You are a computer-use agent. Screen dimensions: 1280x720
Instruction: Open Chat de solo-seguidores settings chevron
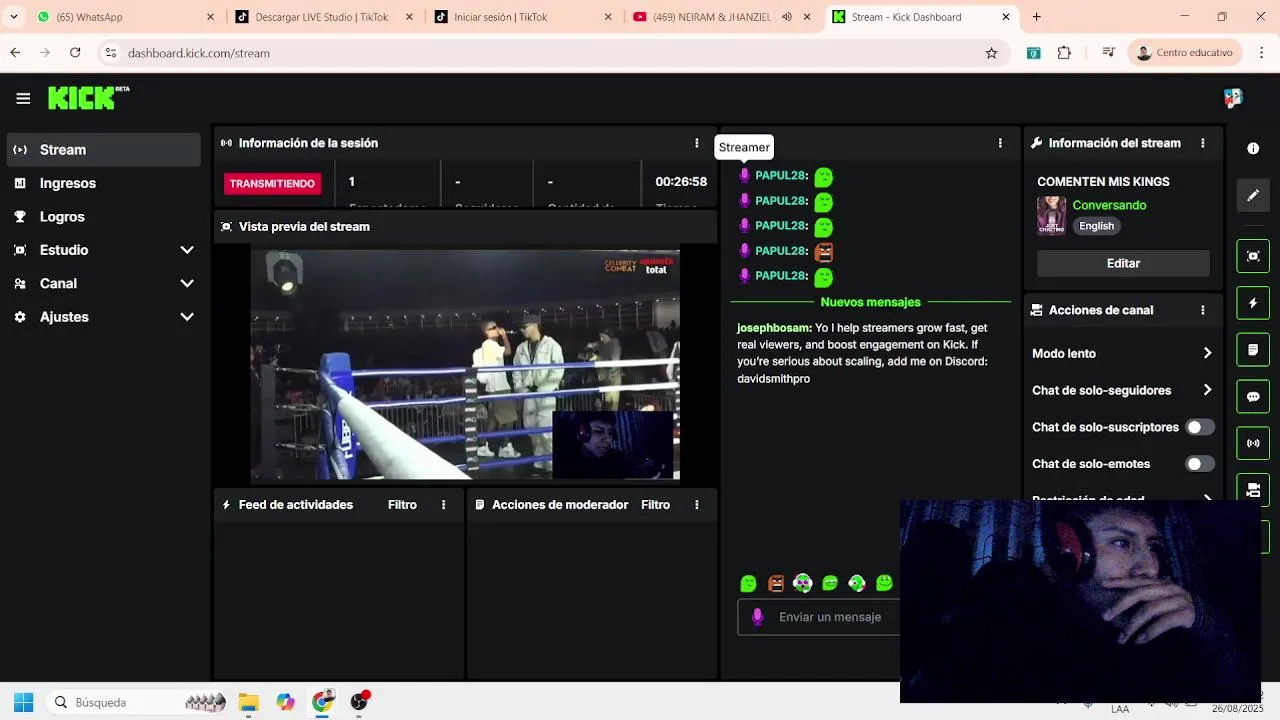pos(1207,390)
